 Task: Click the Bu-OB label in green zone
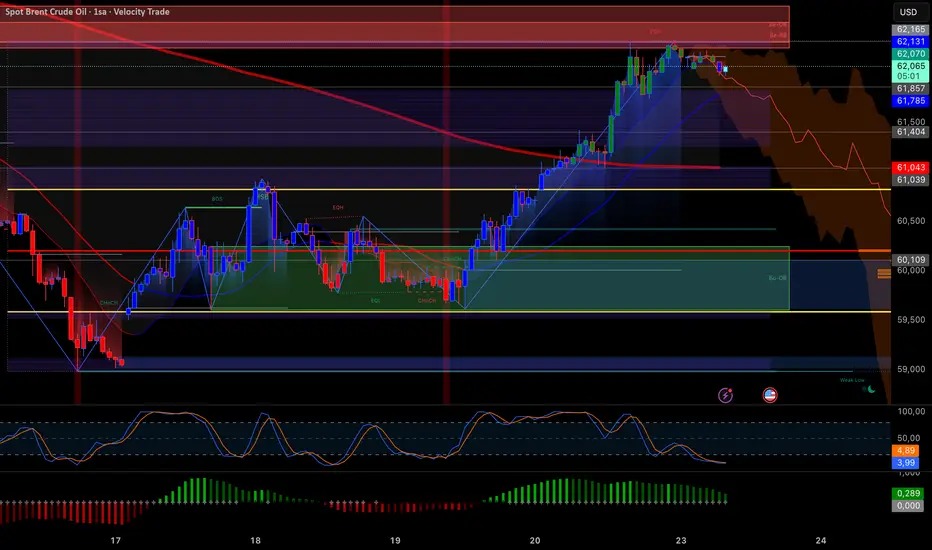777,278
